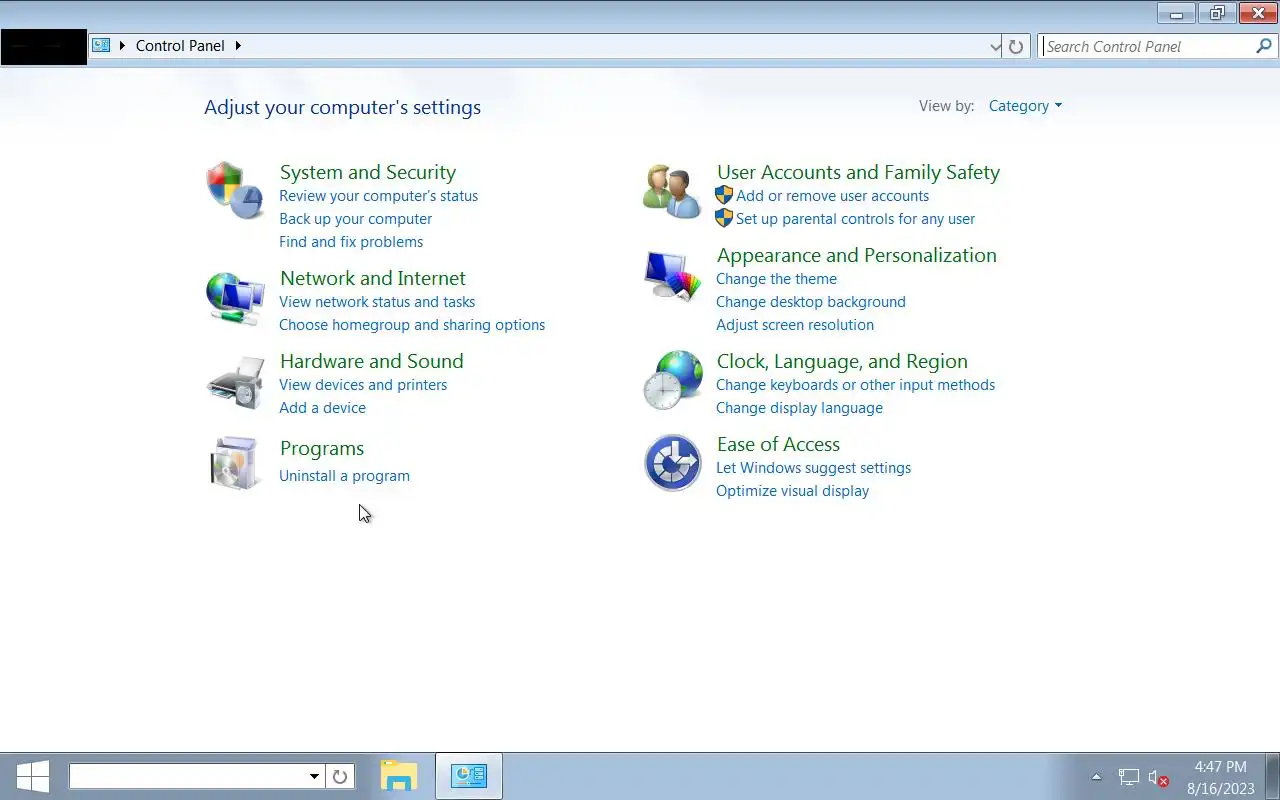
Task: Expand the arrow after Control Panel breadcrumb
Action: (x=238, y=46)
